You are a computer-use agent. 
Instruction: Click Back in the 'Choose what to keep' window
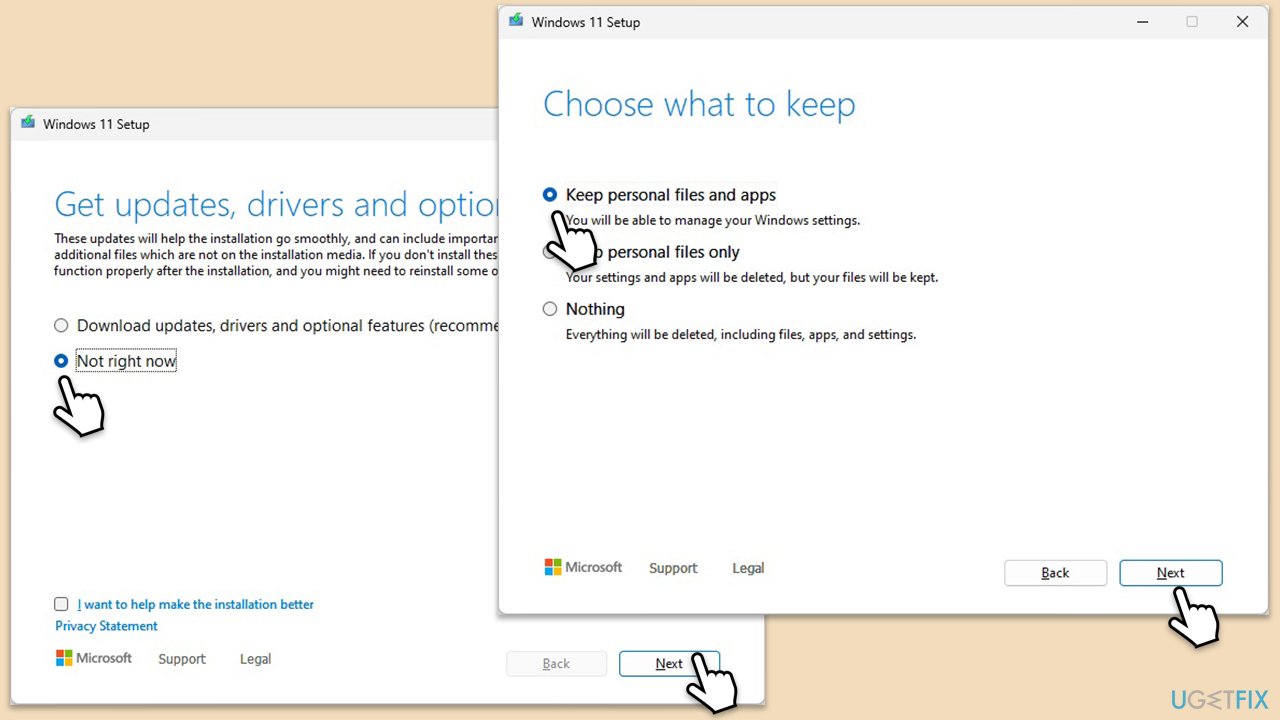pyautogui.click(x=1055, y=573)
